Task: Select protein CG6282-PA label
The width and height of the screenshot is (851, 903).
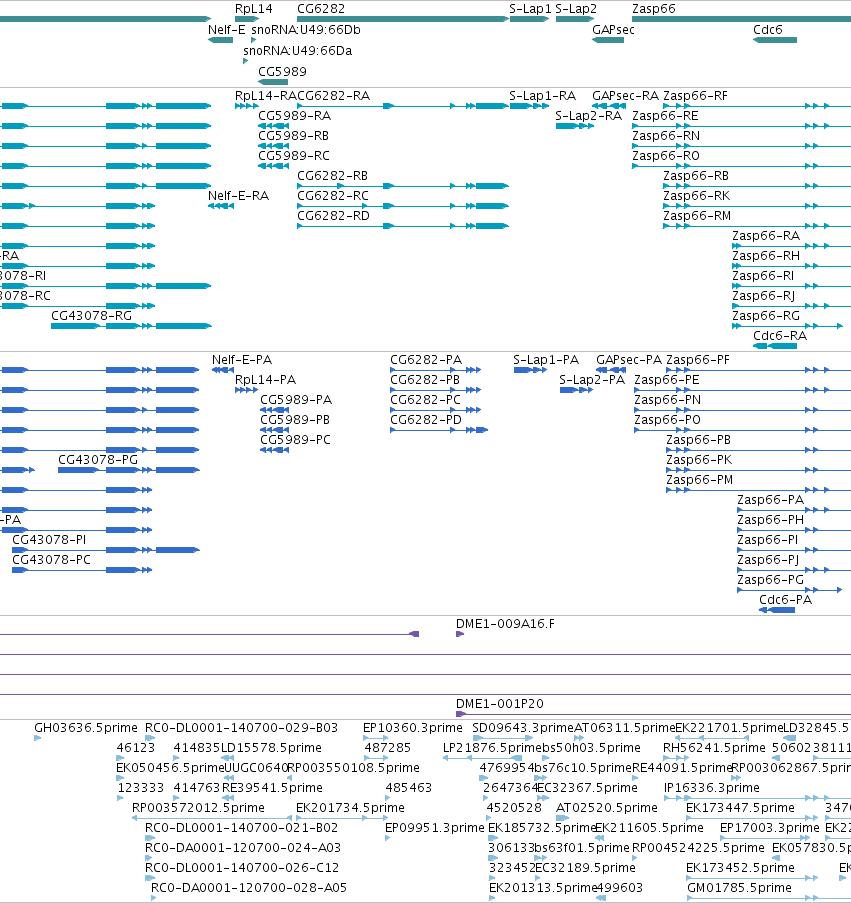Action: click(x=426, y=360)
